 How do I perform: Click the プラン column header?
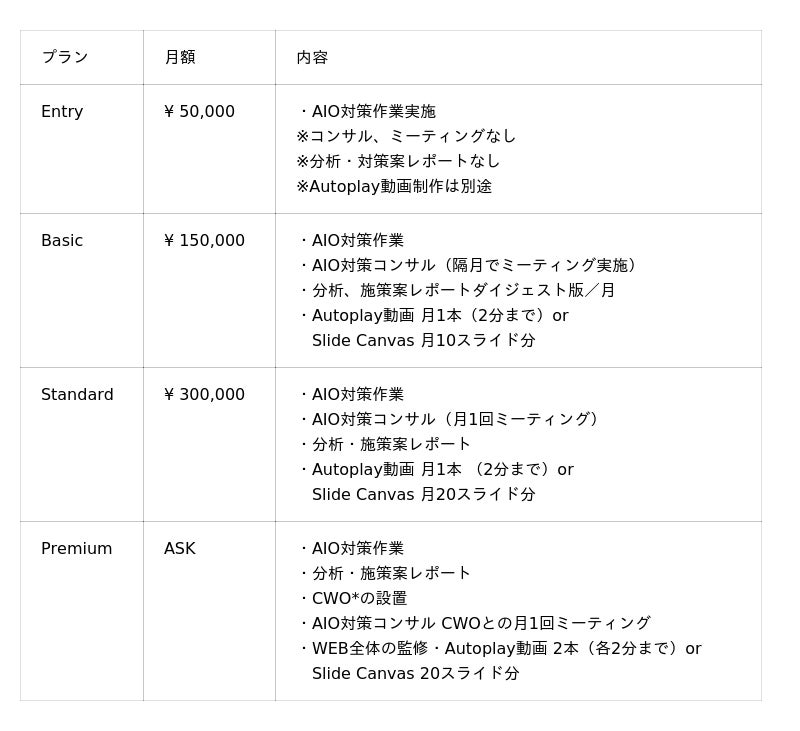click(65, 57)
